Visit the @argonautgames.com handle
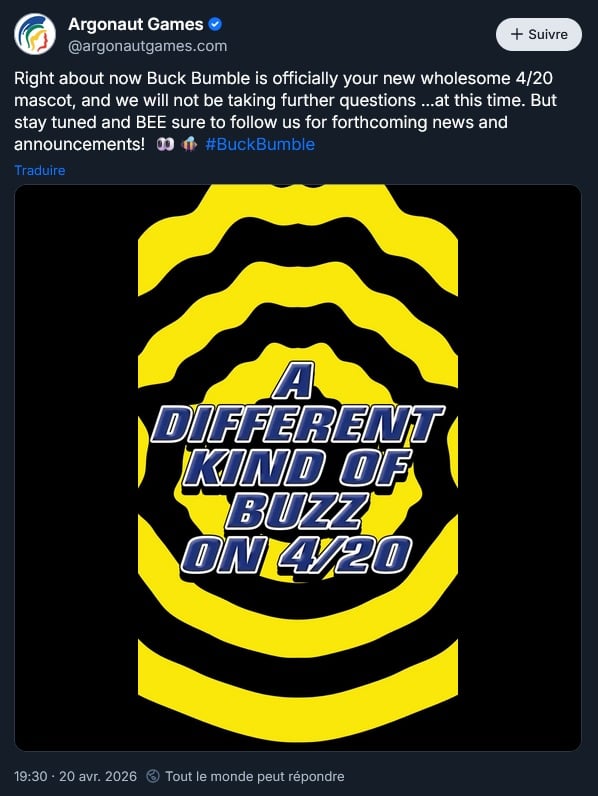Image resolution: width=598 pixels, height=796 pixels. tap(147, 46)
